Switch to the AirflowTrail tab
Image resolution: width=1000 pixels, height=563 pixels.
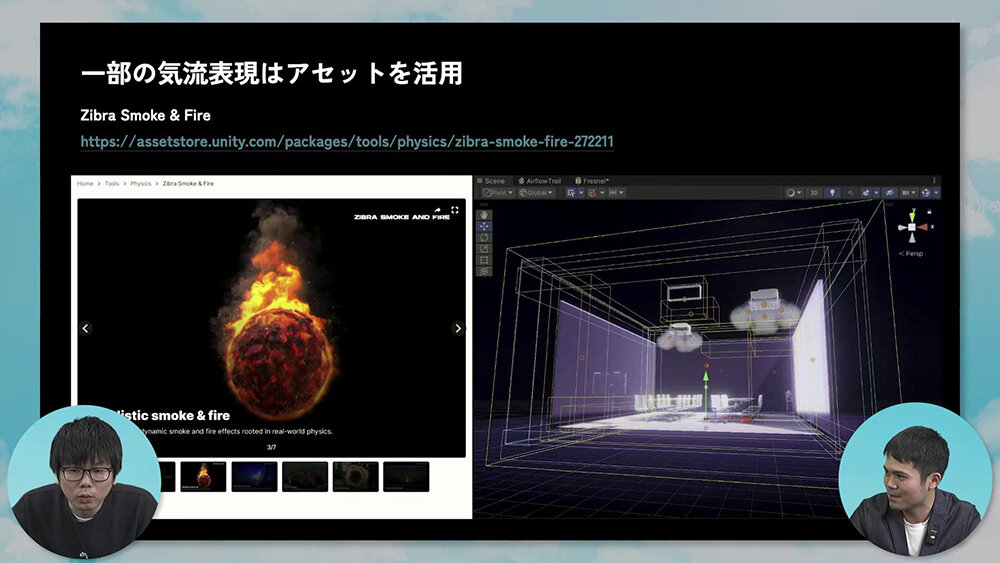click(x=540, y=181)
